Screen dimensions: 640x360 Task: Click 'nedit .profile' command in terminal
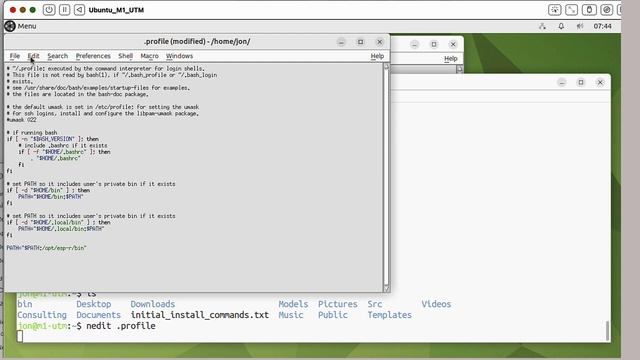tap(121, 326)
